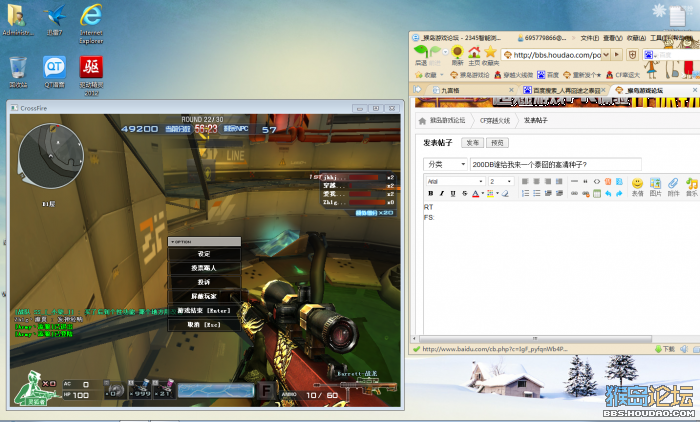Align text left in the editor
The image size is (700, 422).
[x=525, y=181]
